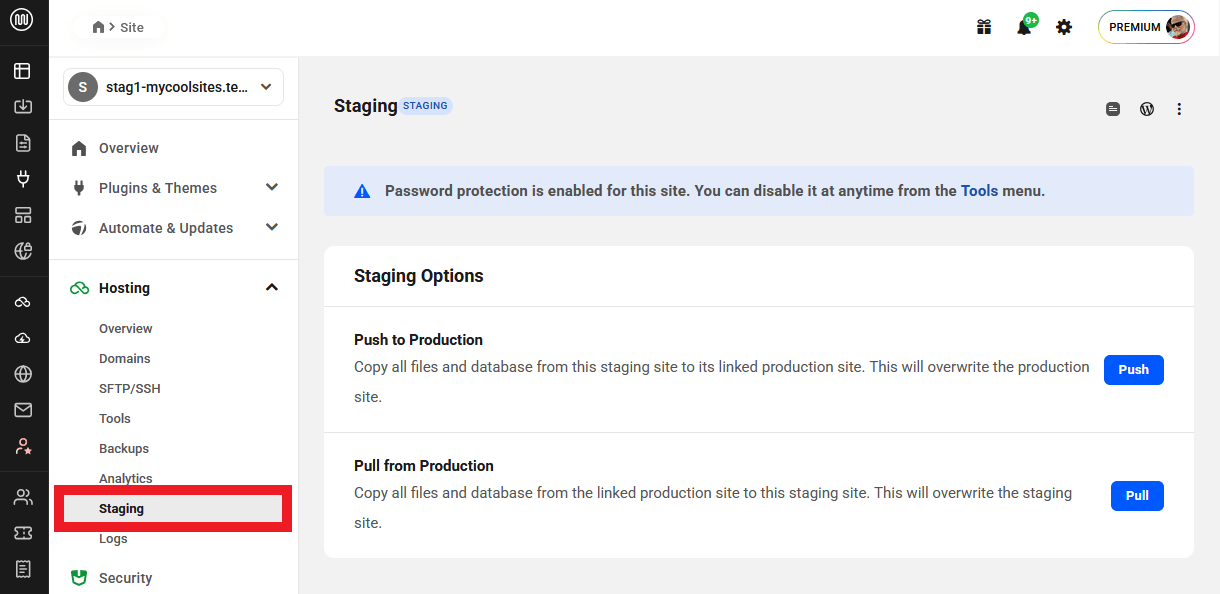Click the Pull from Production heading
1220x594 pixels.
click(x=424, y=466)
